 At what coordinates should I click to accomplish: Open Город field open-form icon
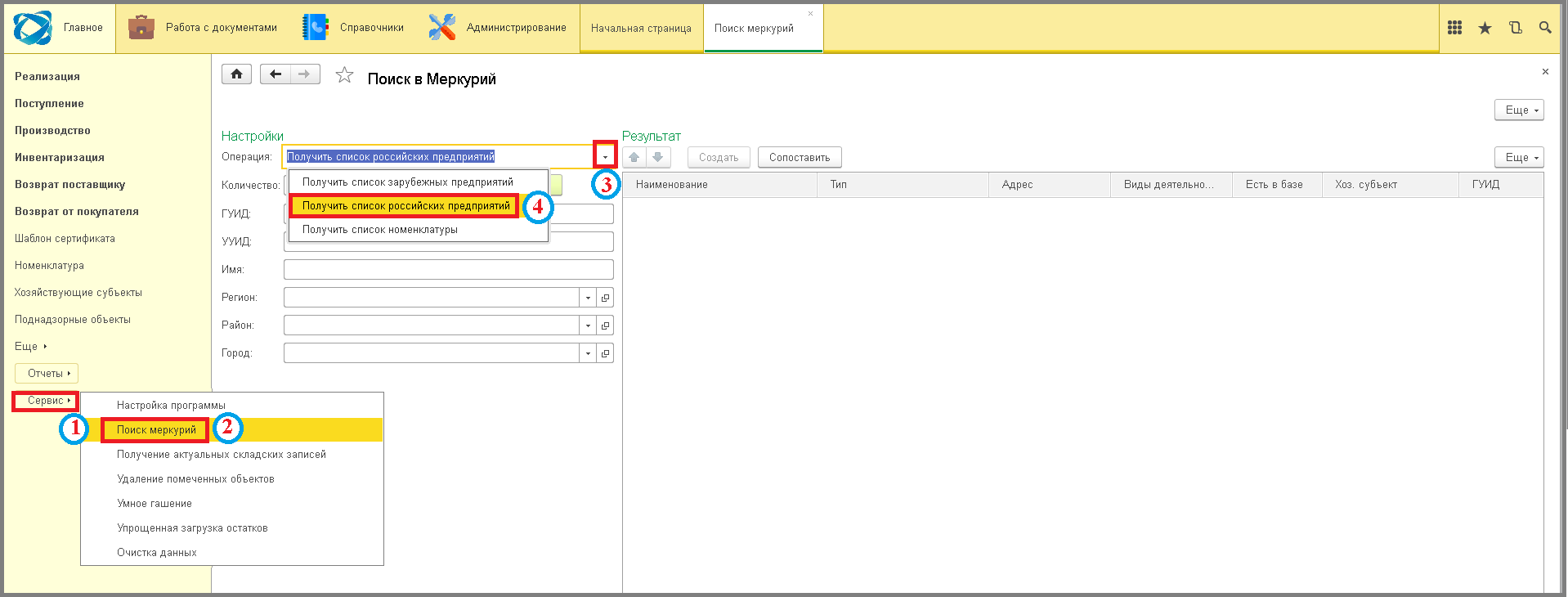point(605,353)
